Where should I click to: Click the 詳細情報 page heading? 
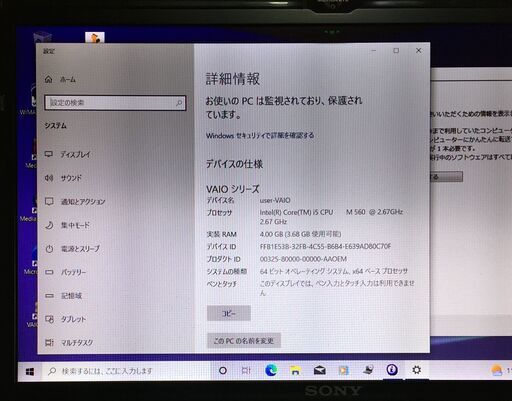(x=233, y=79)
